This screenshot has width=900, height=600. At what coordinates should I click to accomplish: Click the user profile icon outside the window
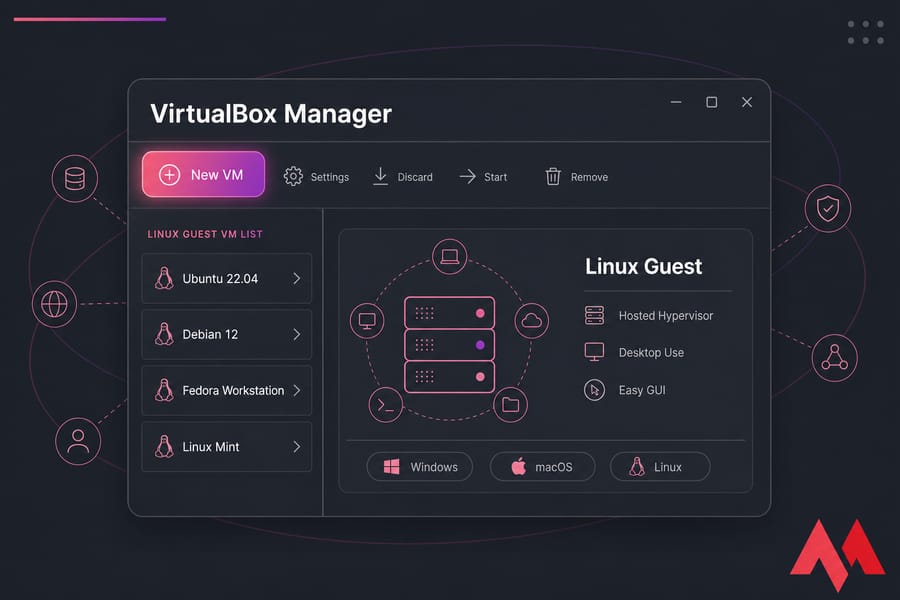tap(78, 442)
